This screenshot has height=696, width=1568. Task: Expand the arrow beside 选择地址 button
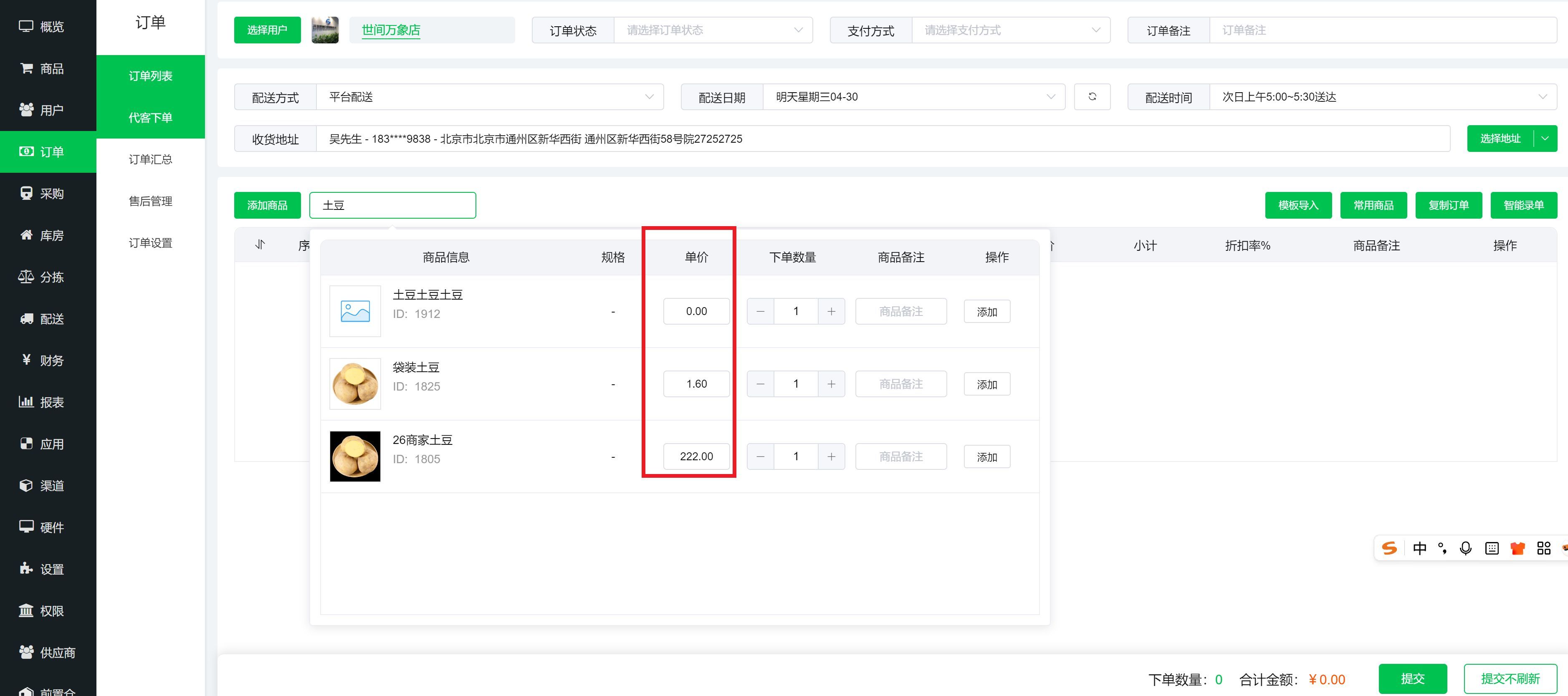coord(1545,139)
